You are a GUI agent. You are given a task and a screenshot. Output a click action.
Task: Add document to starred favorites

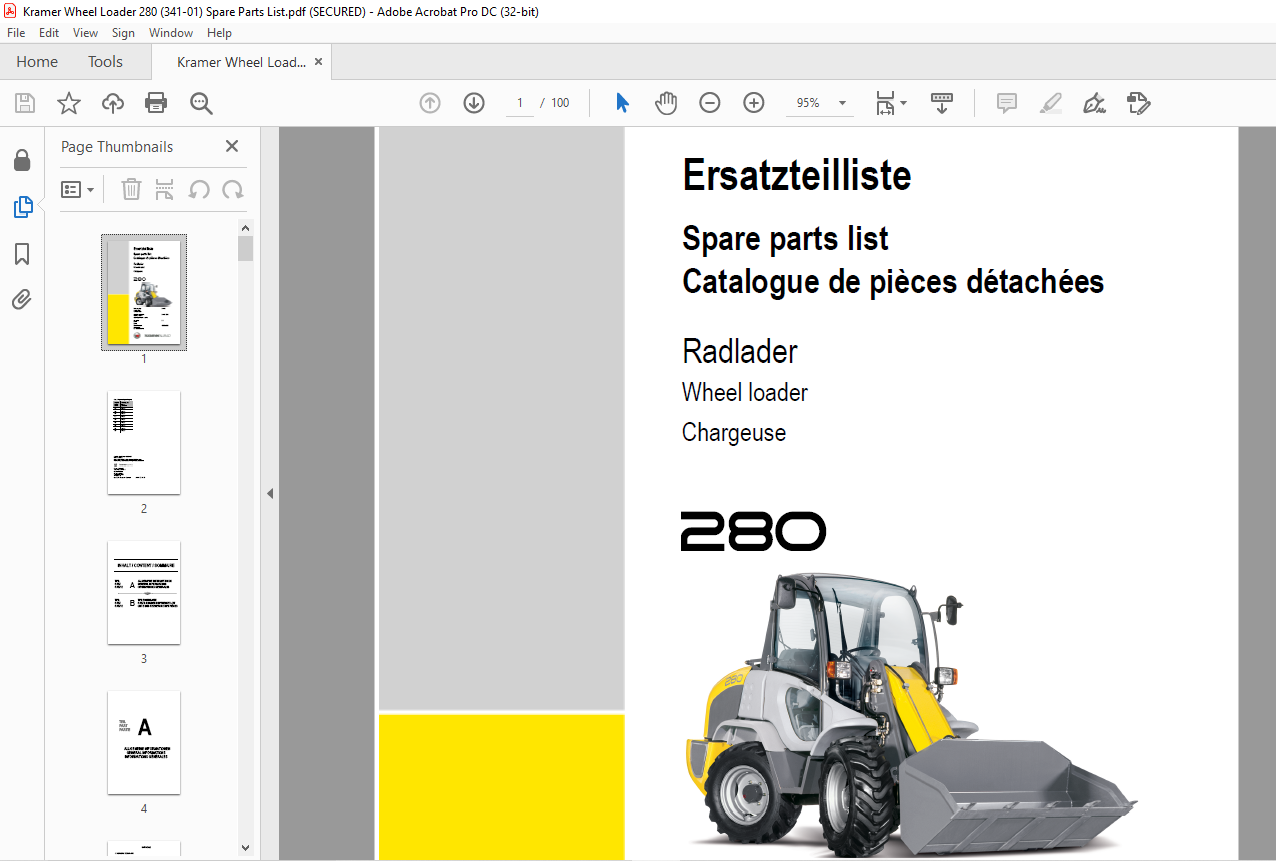click(x=69, y=103)
